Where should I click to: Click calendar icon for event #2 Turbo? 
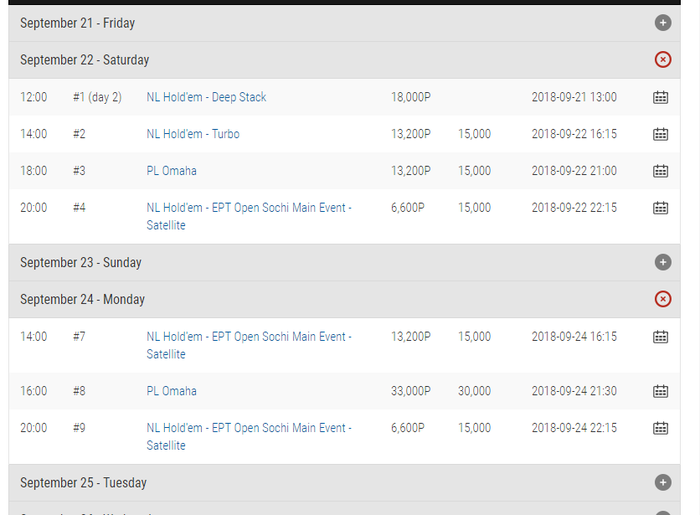pos(660,134)
